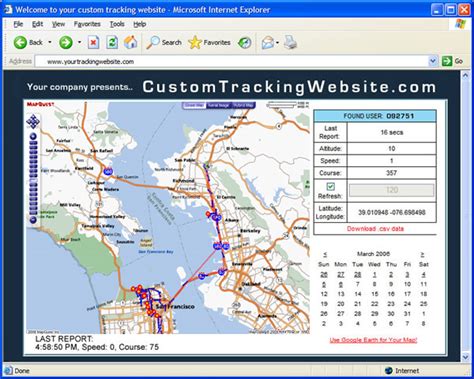This screenshot has width=474, height=379.
Task: Toggle the Refresh checkbox
Action: pos(330,187)
